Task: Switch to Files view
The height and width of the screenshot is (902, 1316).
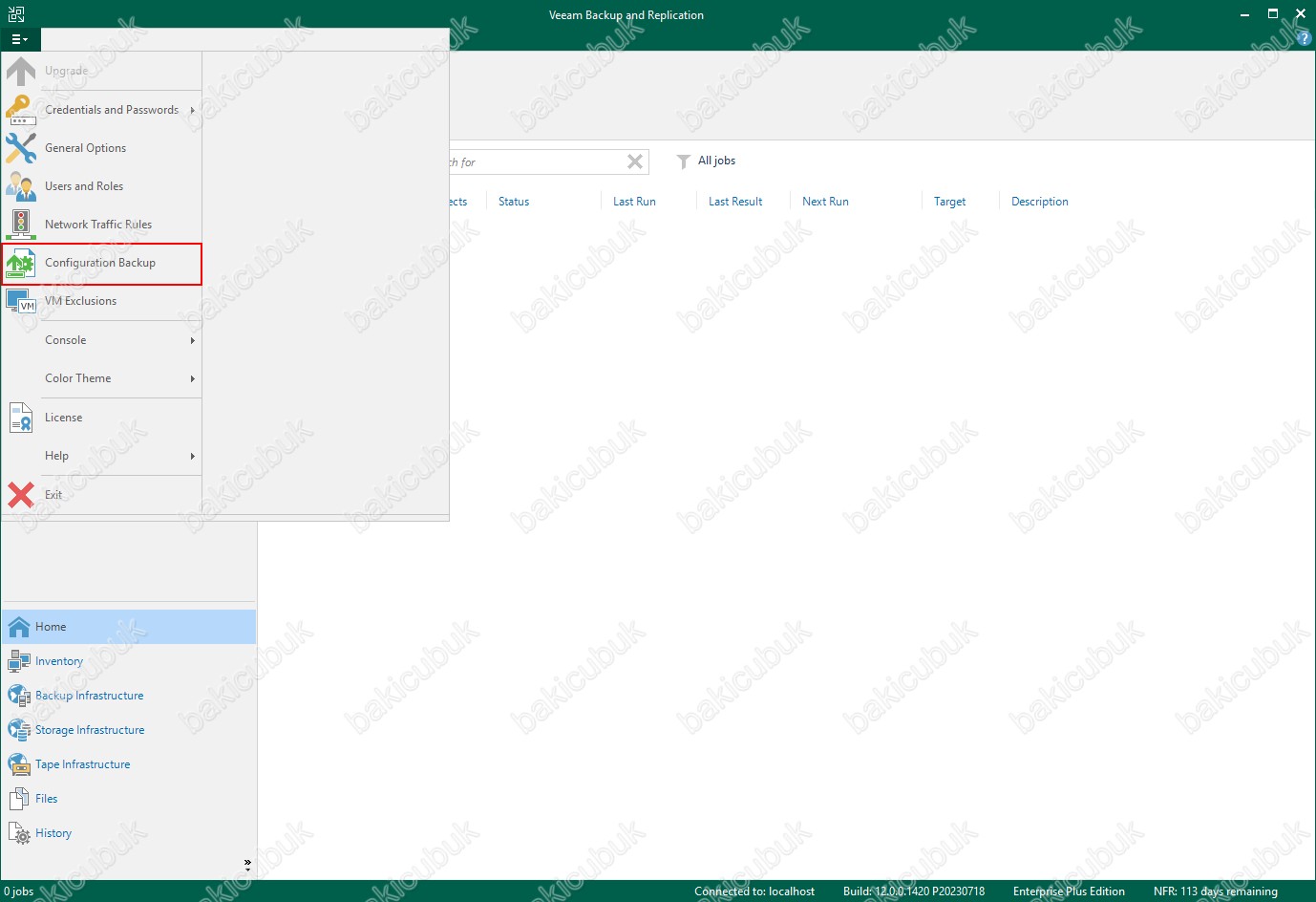Action: point(129,799)
